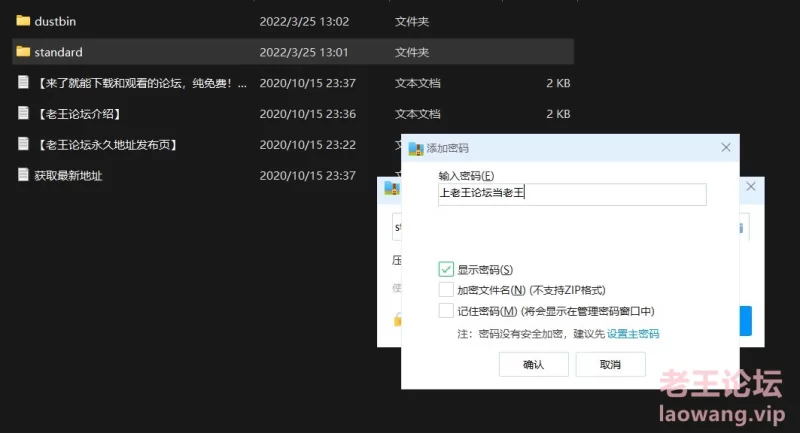Select the standard folder icon

(23, 52)
